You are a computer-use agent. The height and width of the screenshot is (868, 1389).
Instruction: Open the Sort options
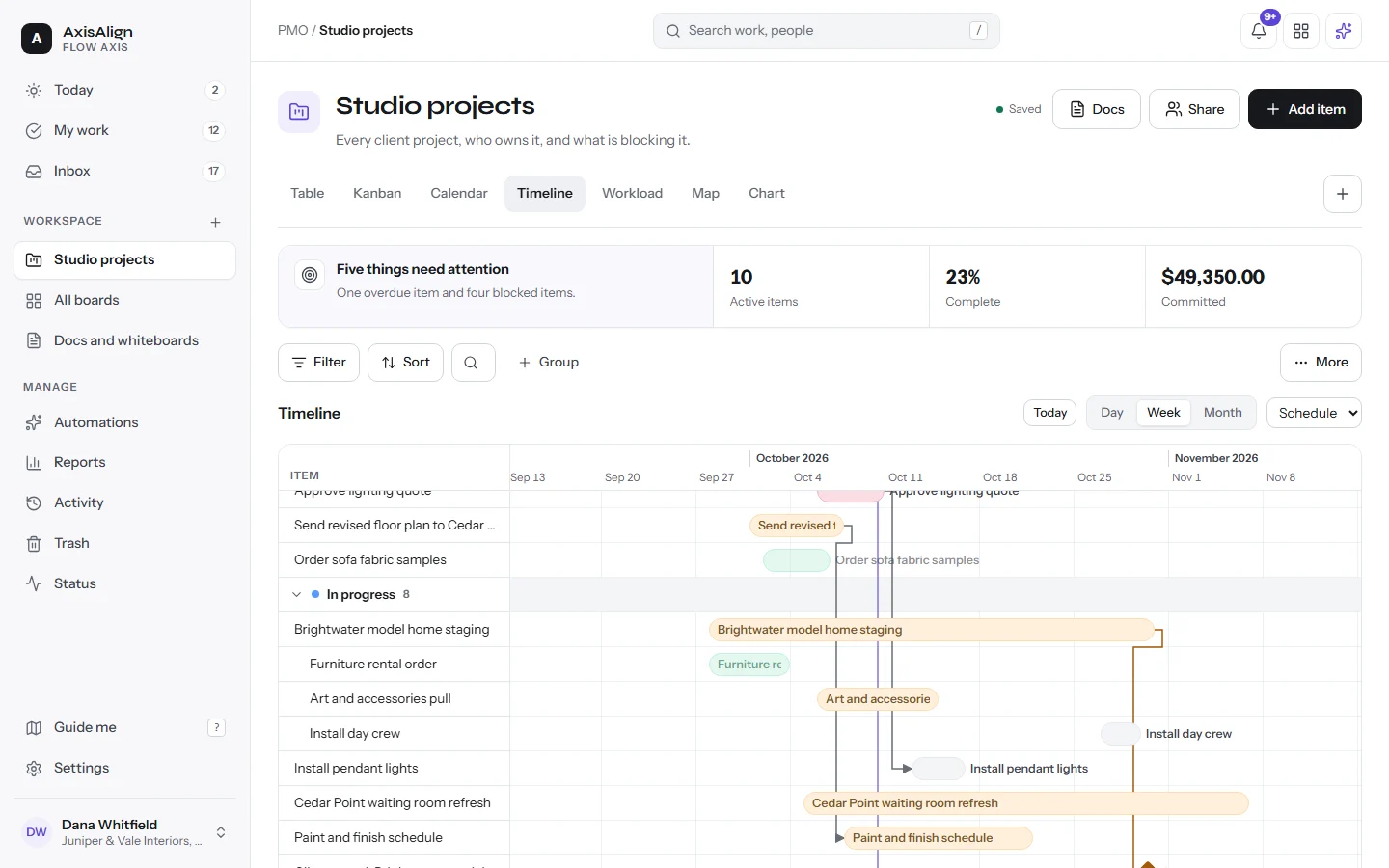click(x=405, y=363)
